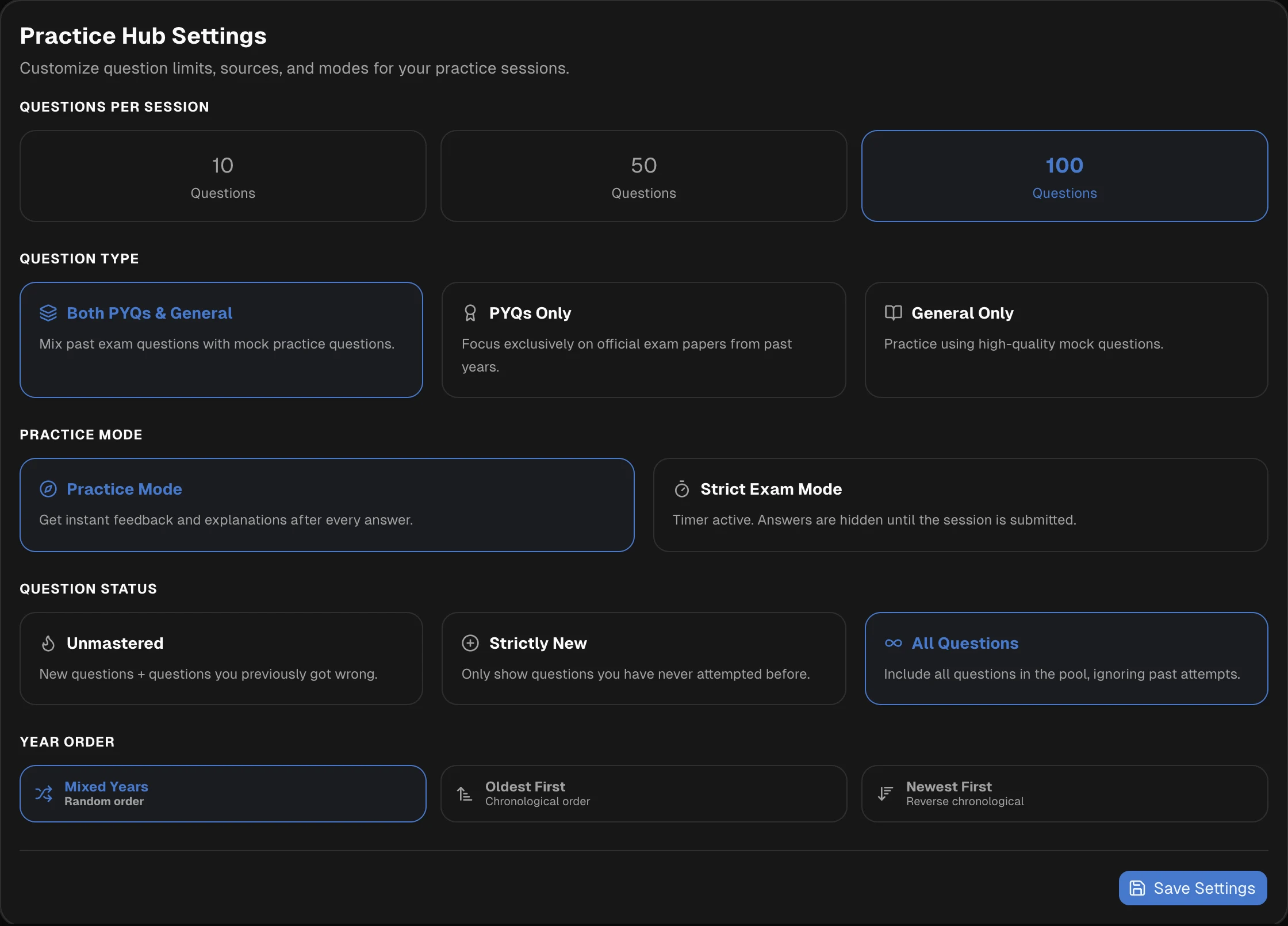Click the text 'Get instant feedback and explanations after every answer.'
The height and width of the screenshot is (926, 1288).
[x=226, y=520]
